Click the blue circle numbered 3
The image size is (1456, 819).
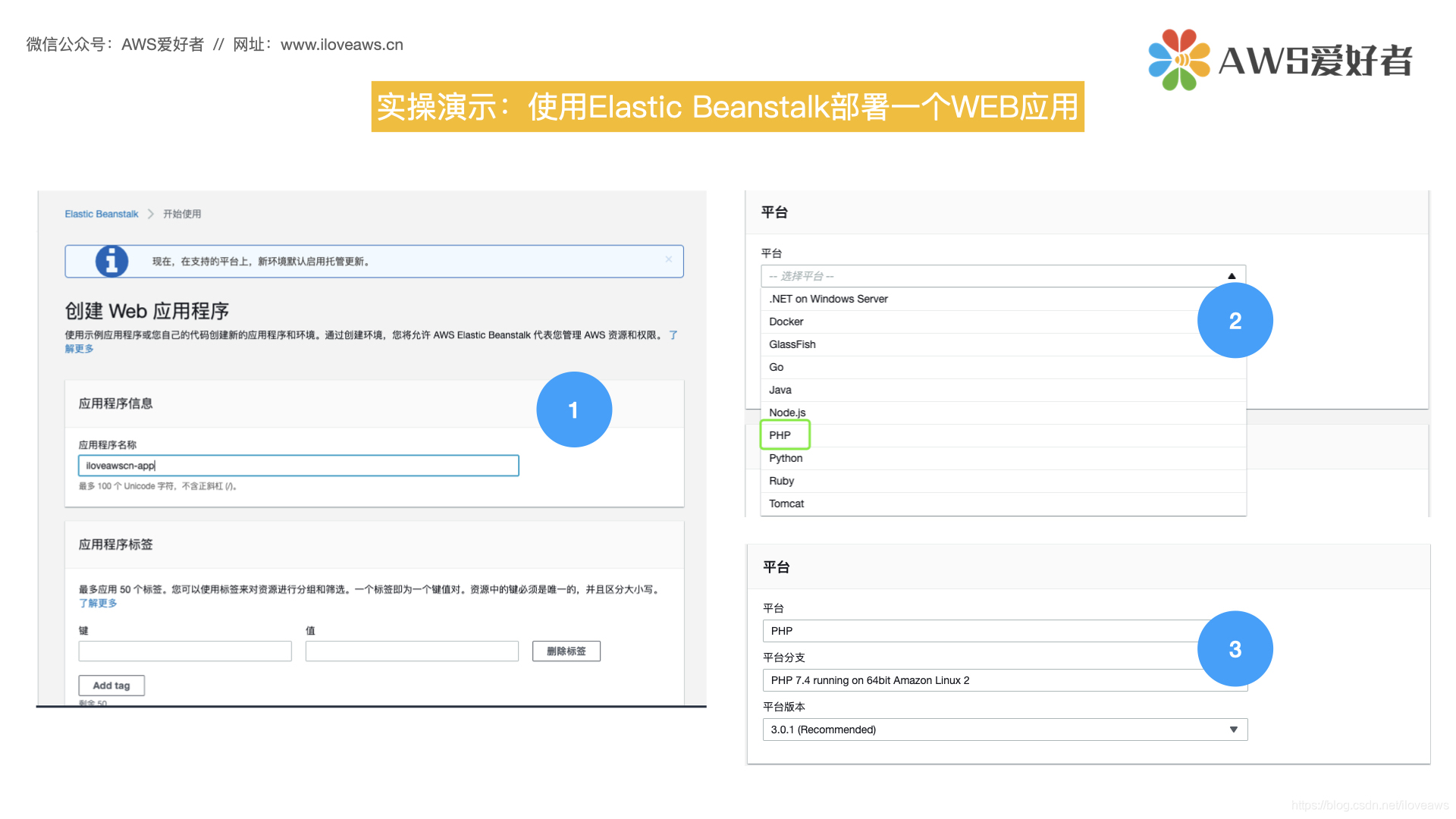(x=1235, y=649)
